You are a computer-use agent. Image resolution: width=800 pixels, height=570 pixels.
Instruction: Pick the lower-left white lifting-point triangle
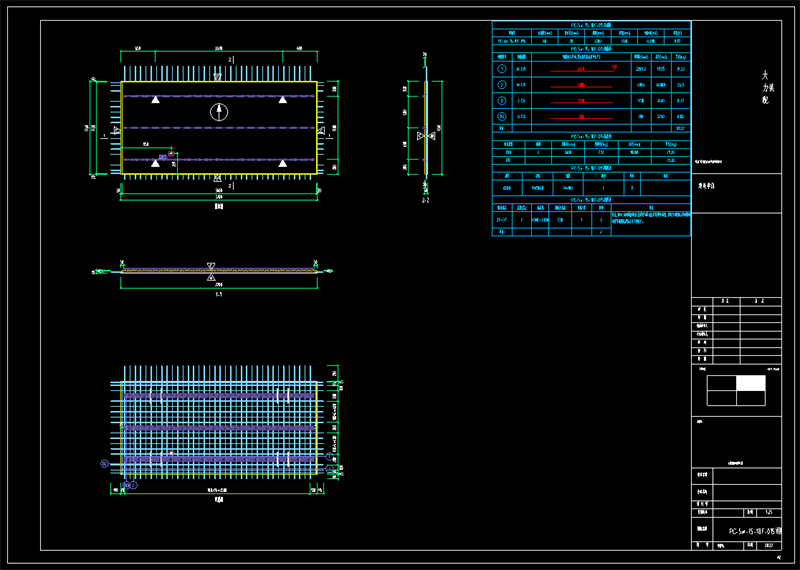155,163
